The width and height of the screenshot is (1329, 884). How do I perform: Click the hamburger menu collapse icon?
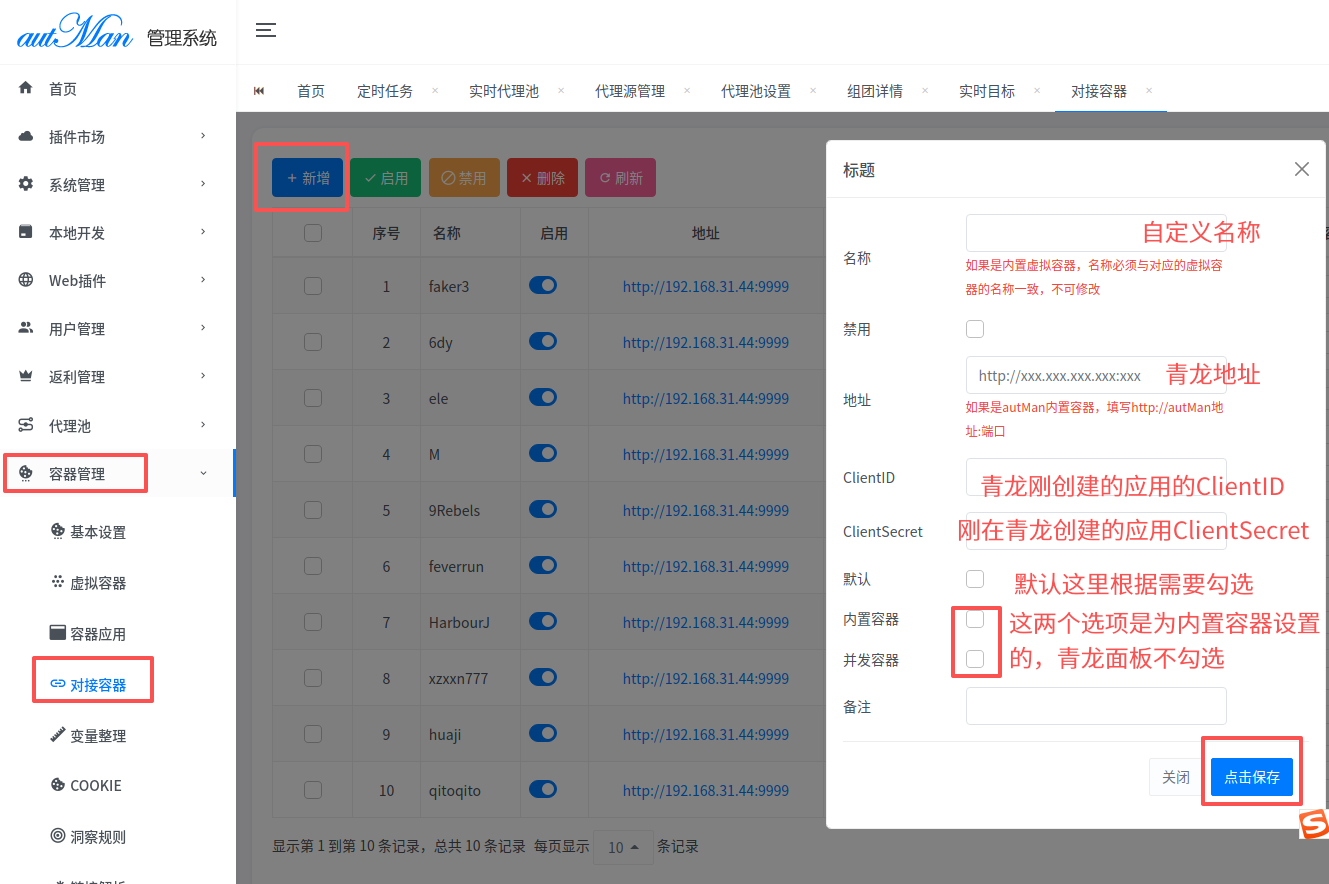pos(265,30)
